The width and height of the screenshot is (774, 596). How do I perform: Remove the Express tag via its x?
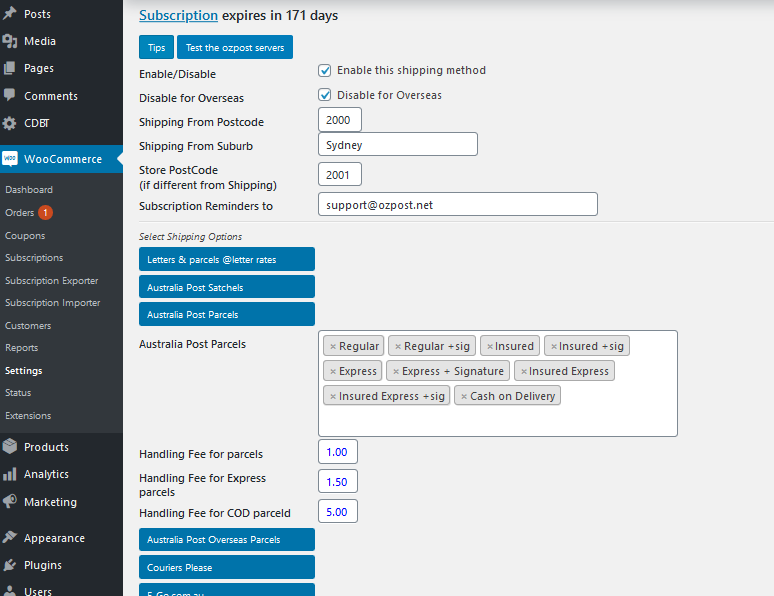333,371
